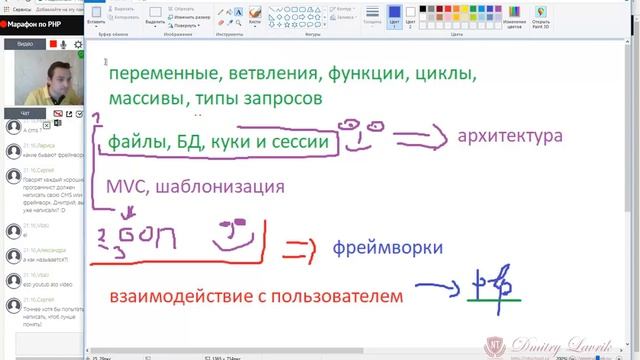Click Resize image (Изменить размер)
Image resolution: width=640 pixels, height=360 pixels.
pyautogui.click(x=189, y=17)
